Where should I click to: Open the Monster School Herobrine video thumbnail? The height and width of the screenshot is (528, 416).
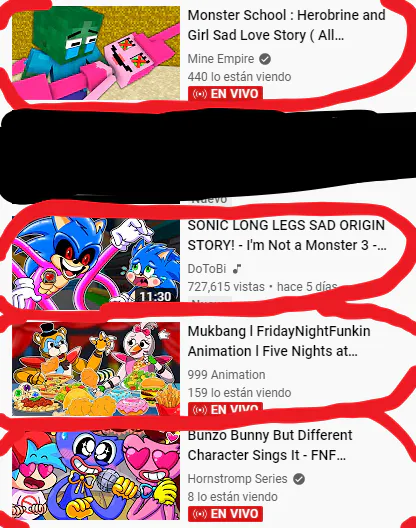coord(96,53)
